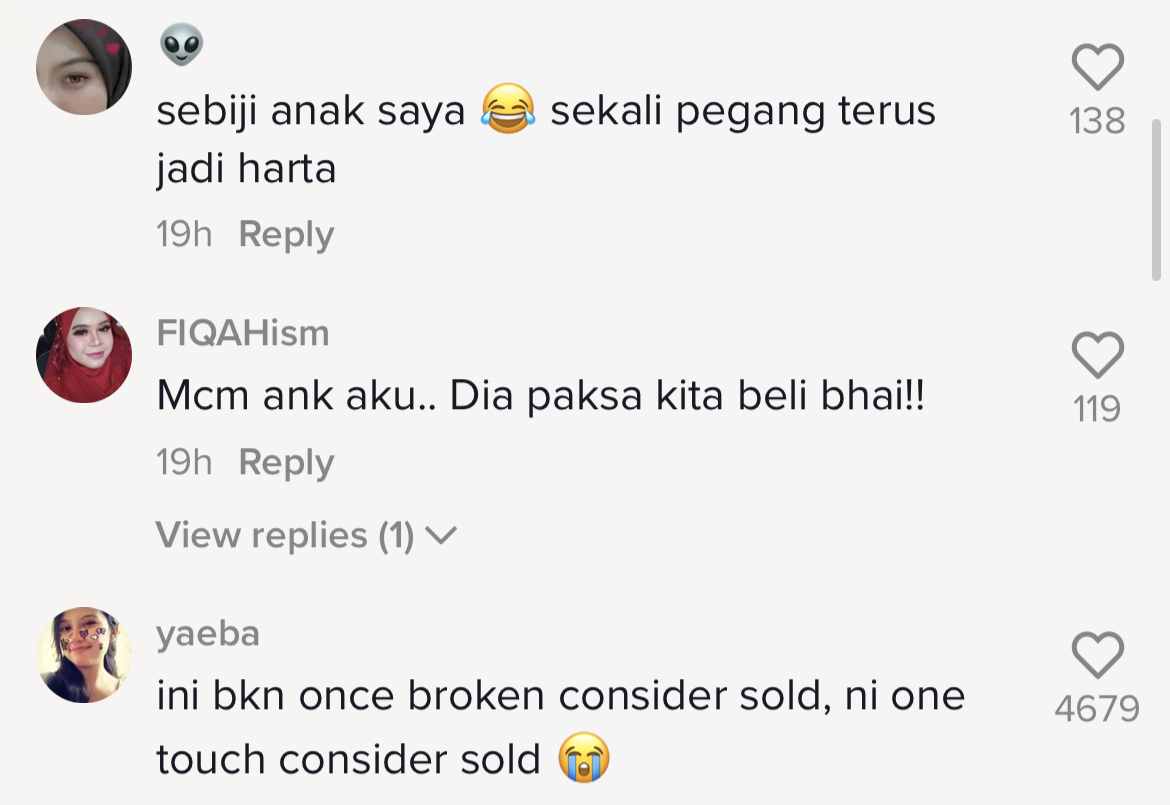Expand "View replies (1)" under FIQAHism

(x=285, y=536)
